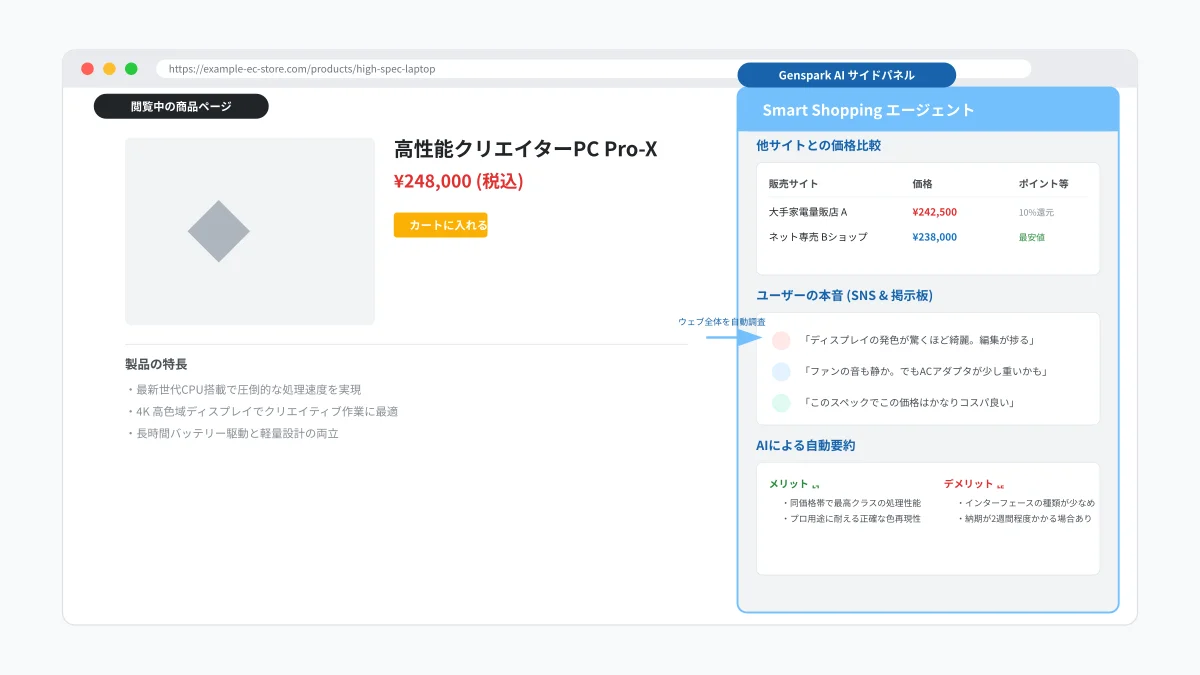Click the ポイント等 column header
This screenshot has height=675, width=1200.
pyautogui.click(x=1043, y=184)
